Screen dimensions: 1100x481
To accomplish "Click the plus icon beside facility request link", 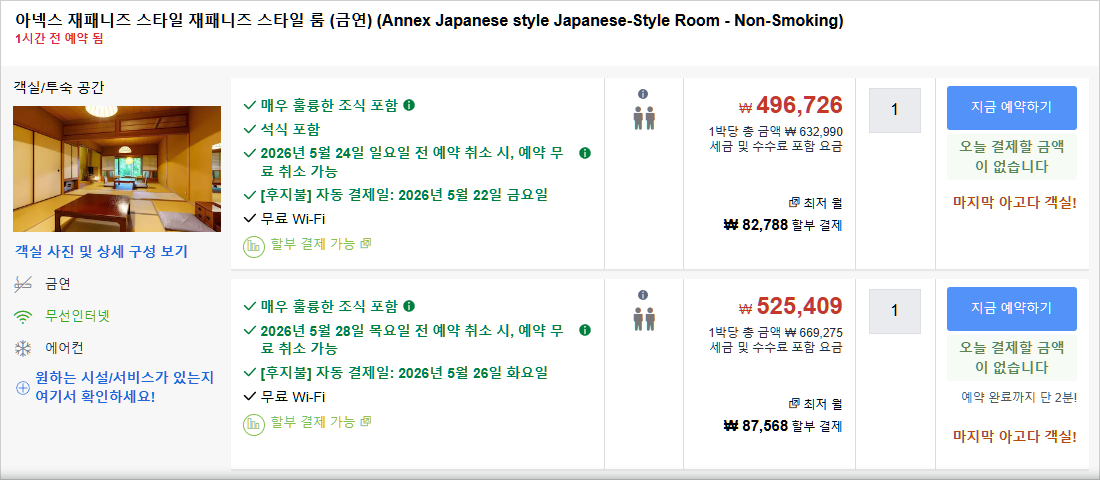I will pos(22,387).
